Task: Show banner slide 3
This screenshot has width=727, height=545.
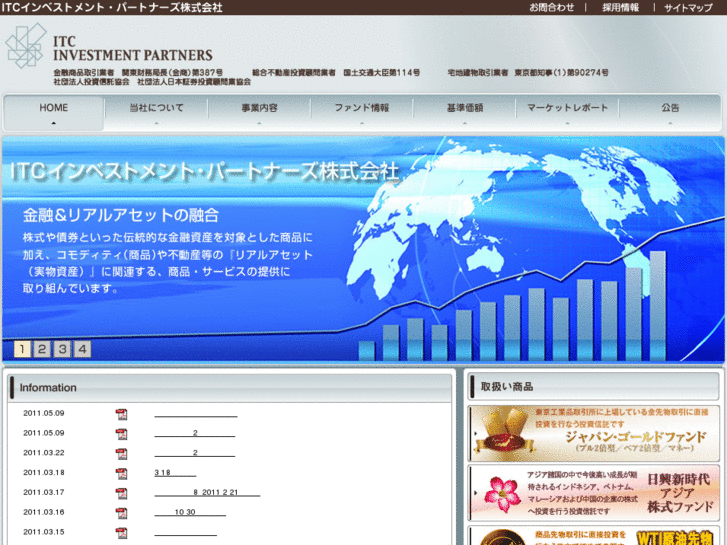Action: pos(62,349)
